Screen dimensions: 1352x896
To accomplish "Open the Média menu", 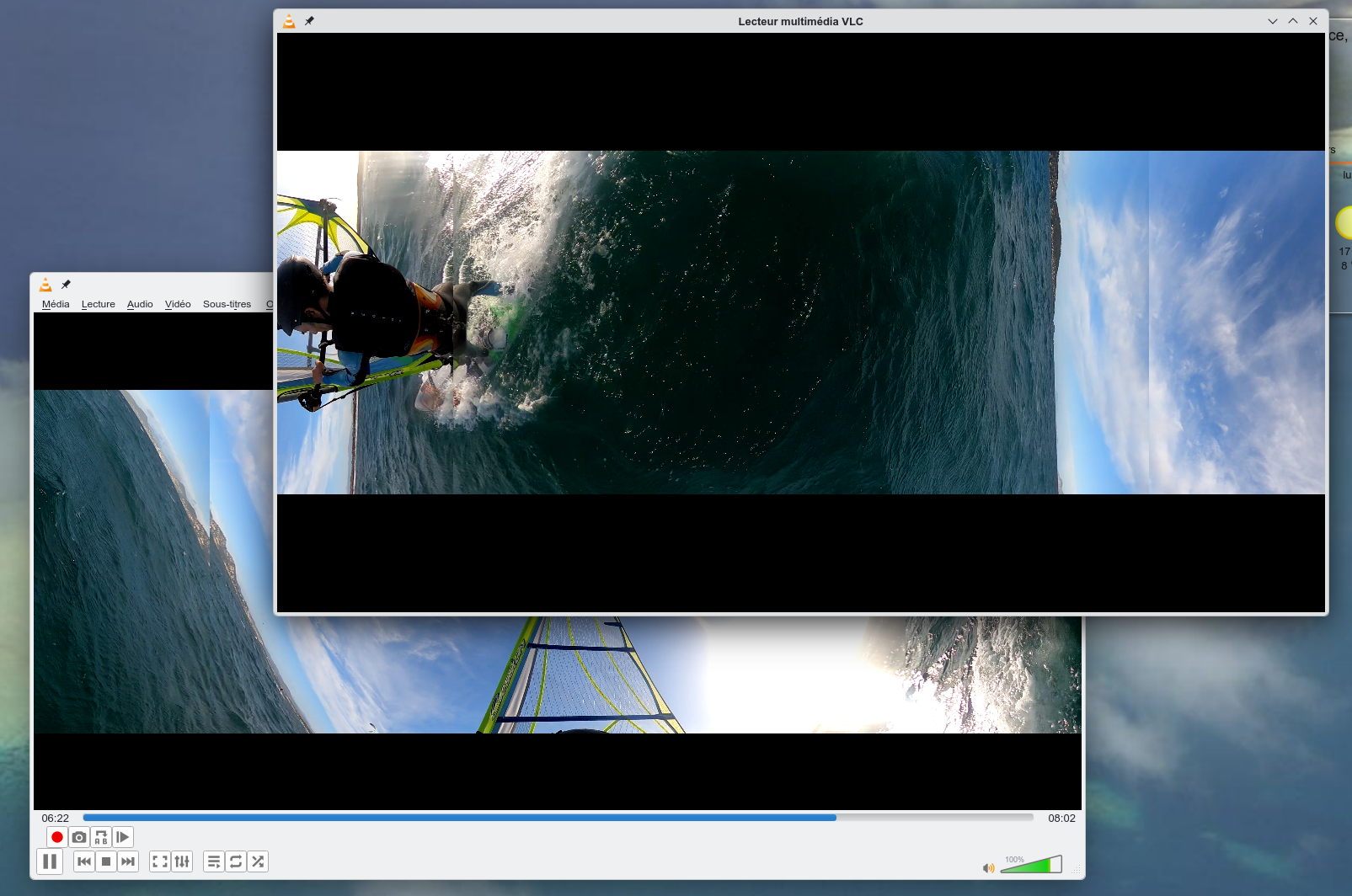I will (56, 304).
